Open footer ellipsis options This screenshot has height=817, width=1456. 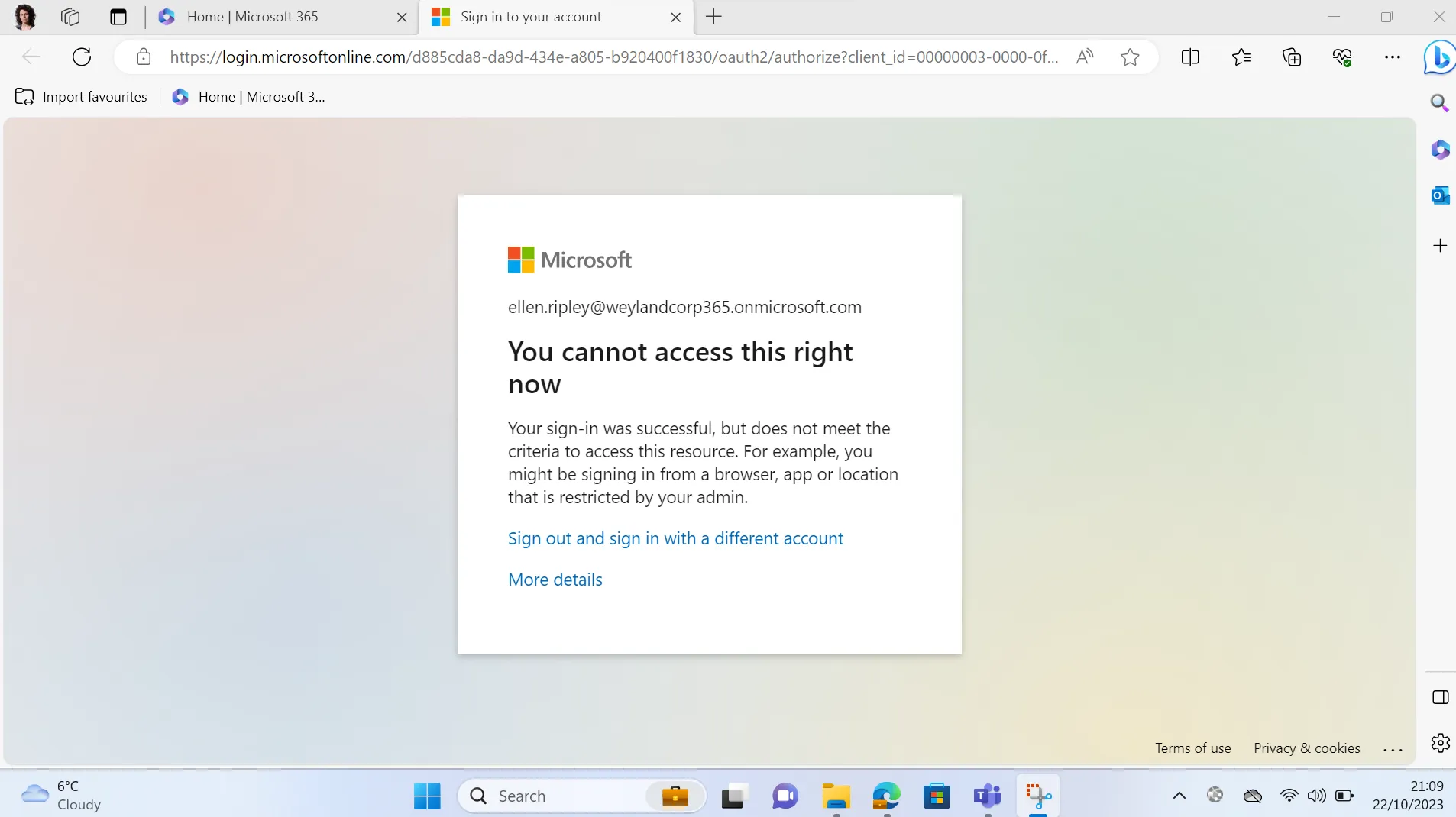click(x=1393, y=749)
